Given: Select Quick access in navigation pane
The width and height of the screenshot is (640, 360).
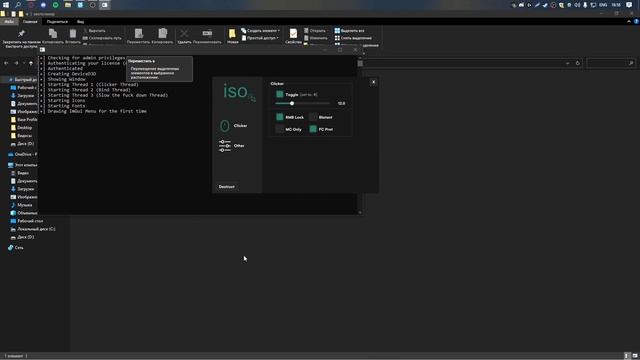Looking at the screenshot, I should click(x=22, y=80).
